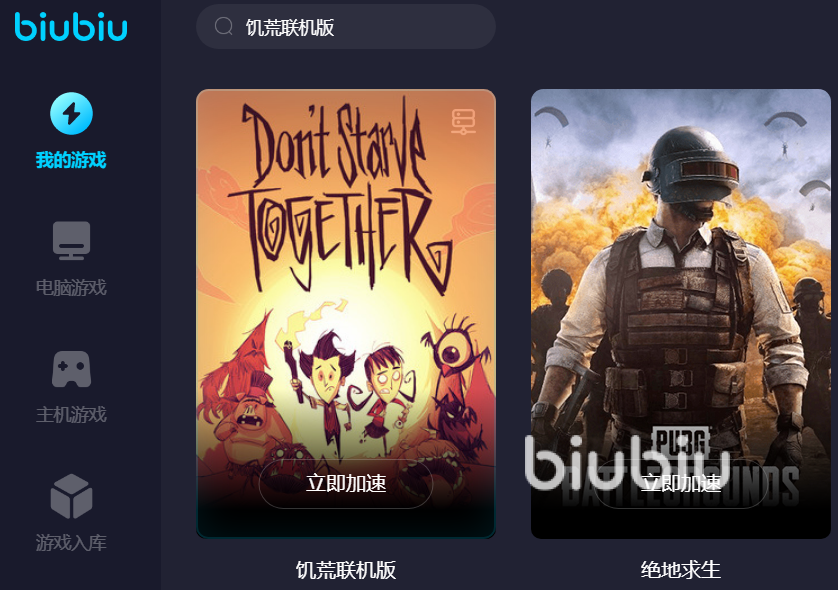Switch to 电脑游戏 section
The image size is (838, 590).
pyautogui.click(x=71, y=288)
